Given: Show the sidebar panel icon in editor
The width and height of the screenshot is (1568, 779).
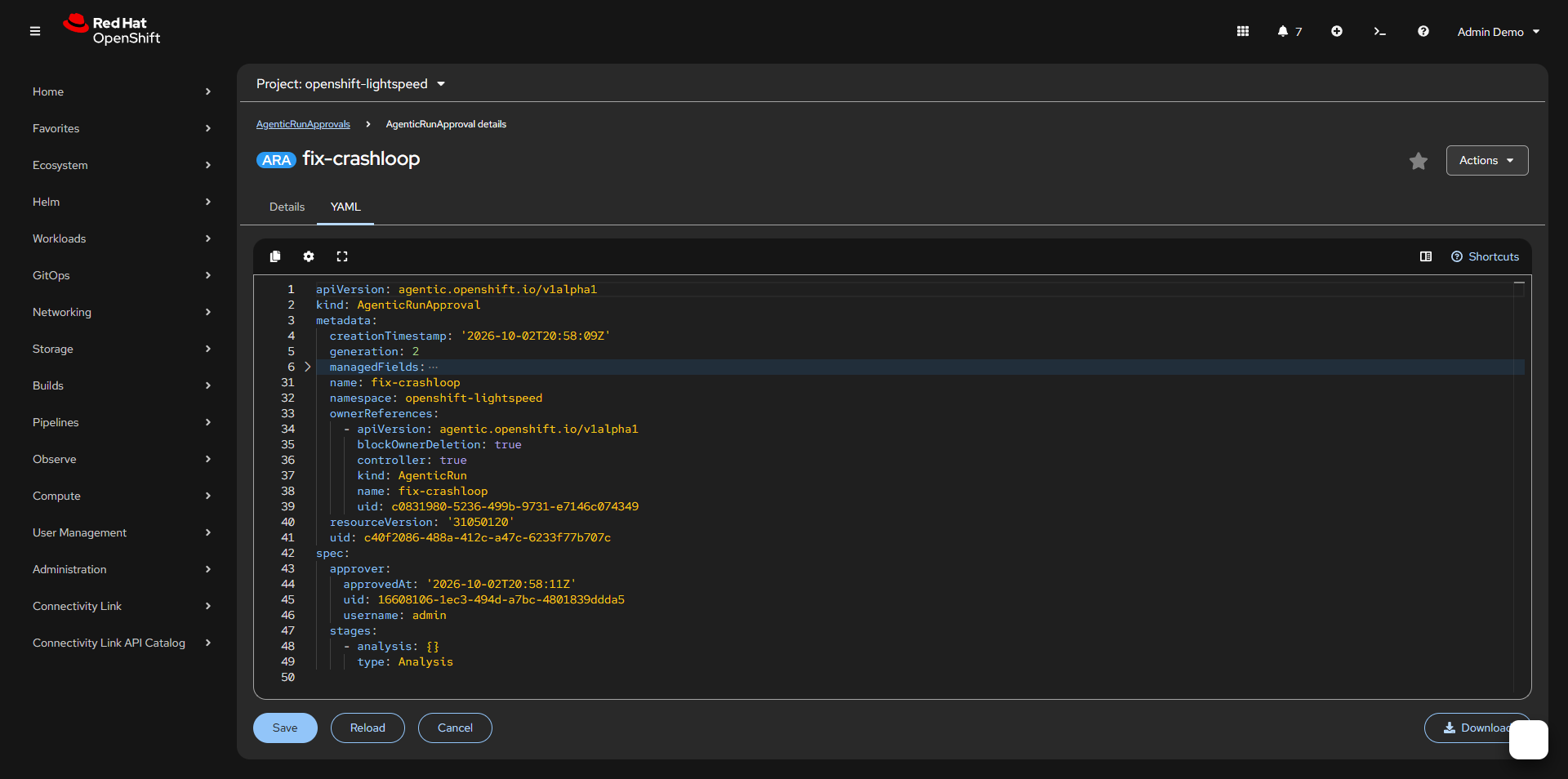Looking at the screenshot, I should [1426, 256].
